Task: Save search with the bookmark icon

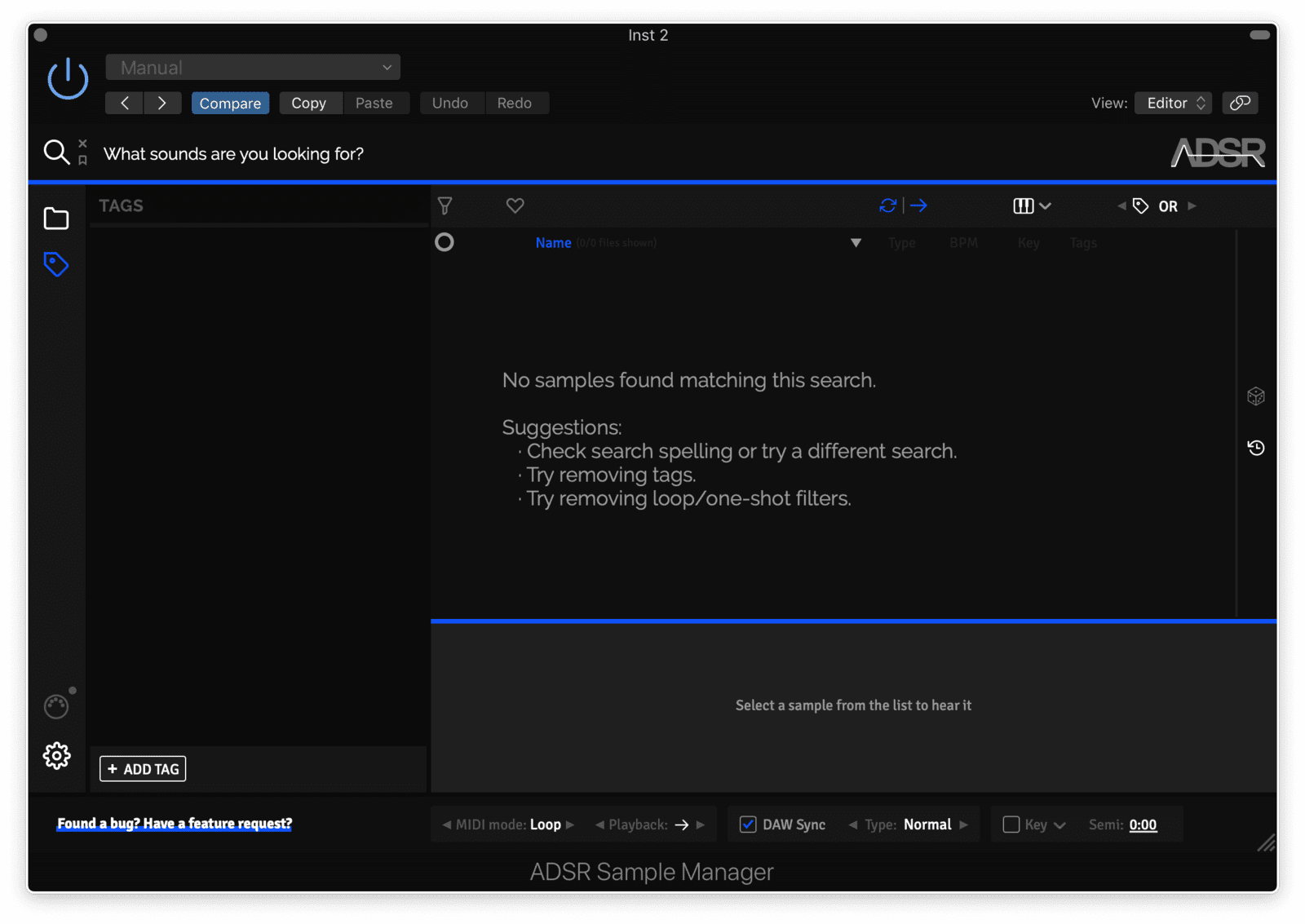Action: 82,161
